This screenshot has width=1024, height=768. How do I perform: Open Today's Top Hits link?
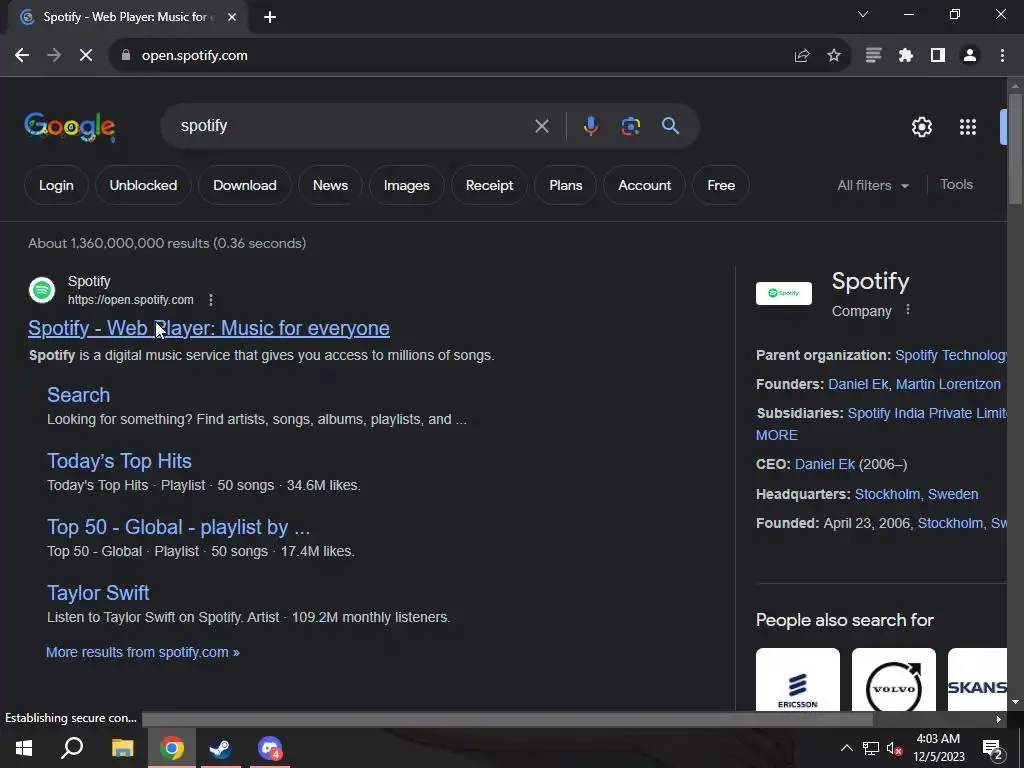[120, 461]
